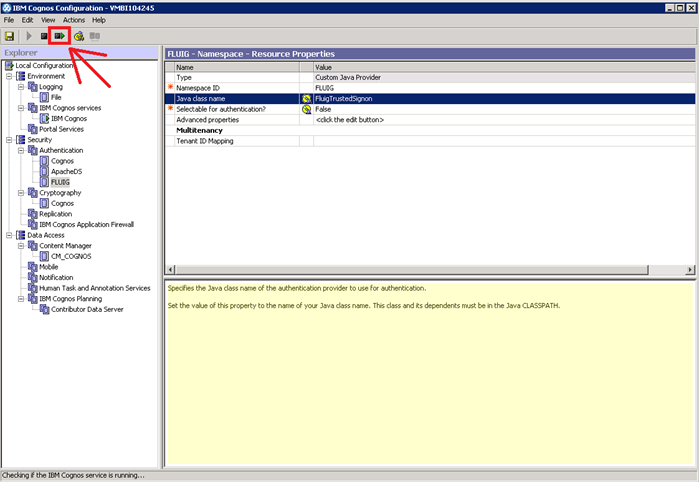Select the File item under Logging
Screen dimensions: 699x482
56,97
